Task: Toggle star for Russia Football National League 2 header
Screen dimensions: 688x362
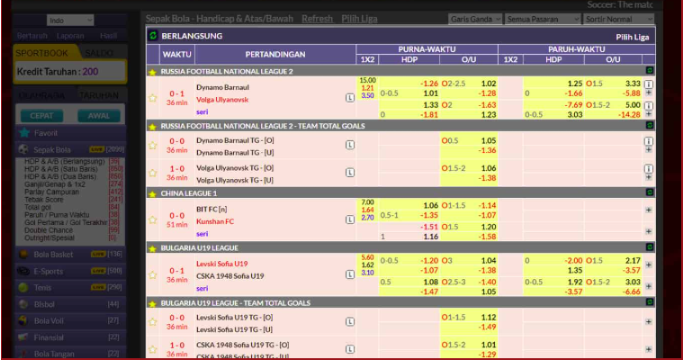Action: [152, 72]
